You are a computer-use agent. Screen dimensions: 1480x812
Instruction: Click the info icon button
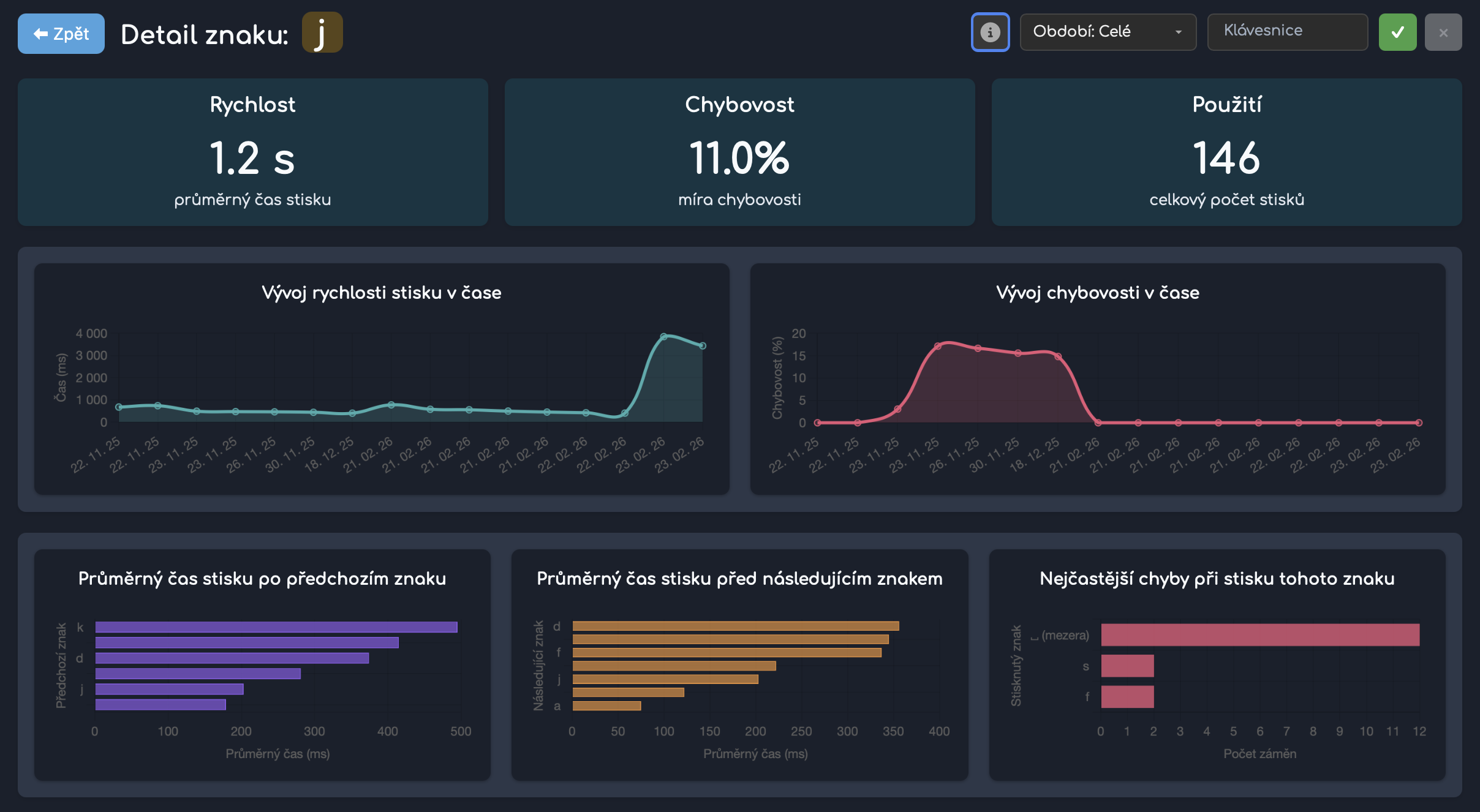click(x=990, y=32)
